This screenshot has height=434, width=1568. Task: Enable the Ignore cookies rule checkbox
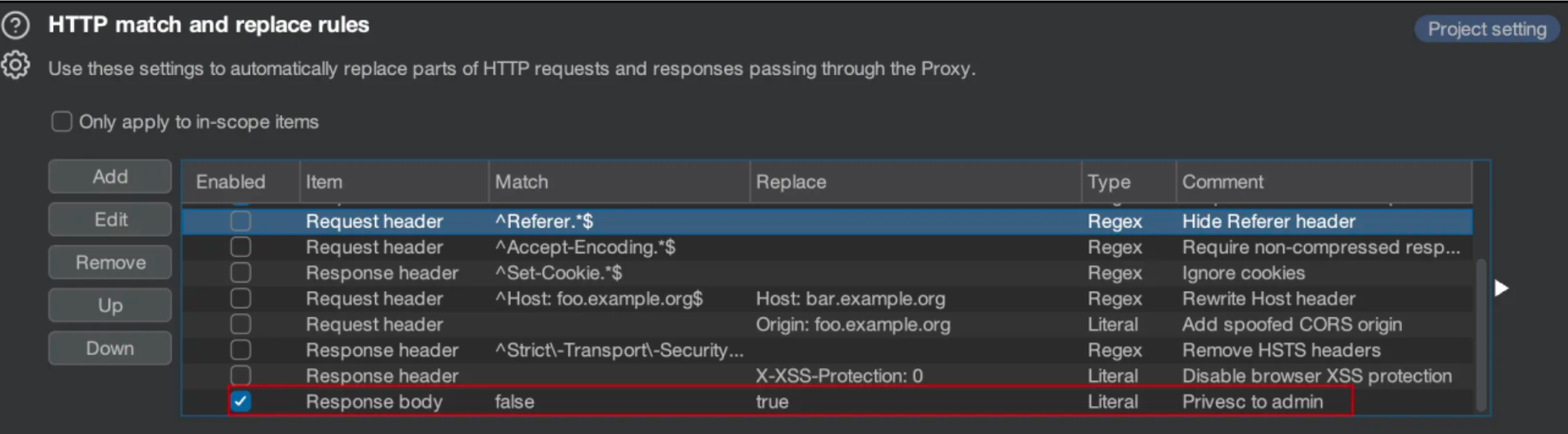click(x=240, y=273)
